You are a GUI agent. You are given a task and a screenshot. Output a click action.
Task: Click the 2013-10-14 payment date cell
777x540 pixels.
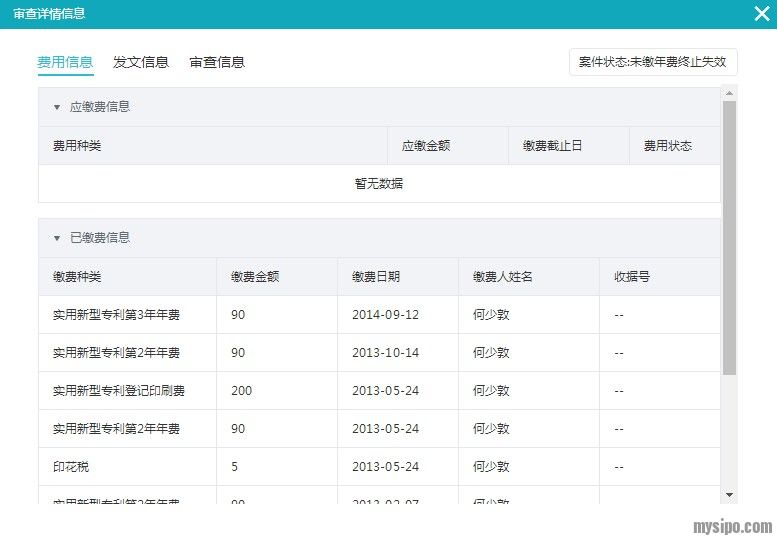pyautogui.click(x=385, y=353)
